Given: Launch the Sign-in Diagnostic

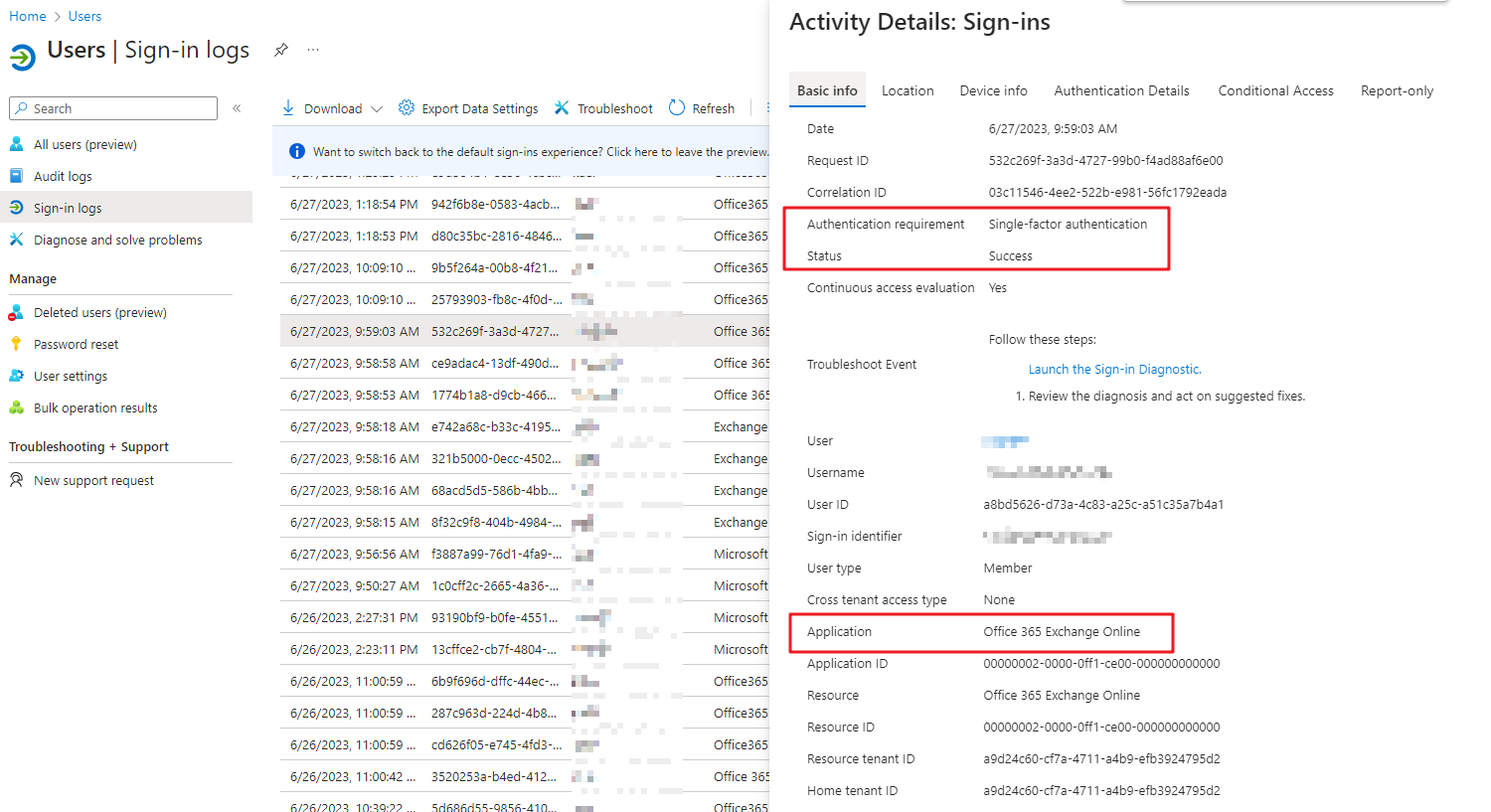Looking at the screenshot, I should (1113, 368).
